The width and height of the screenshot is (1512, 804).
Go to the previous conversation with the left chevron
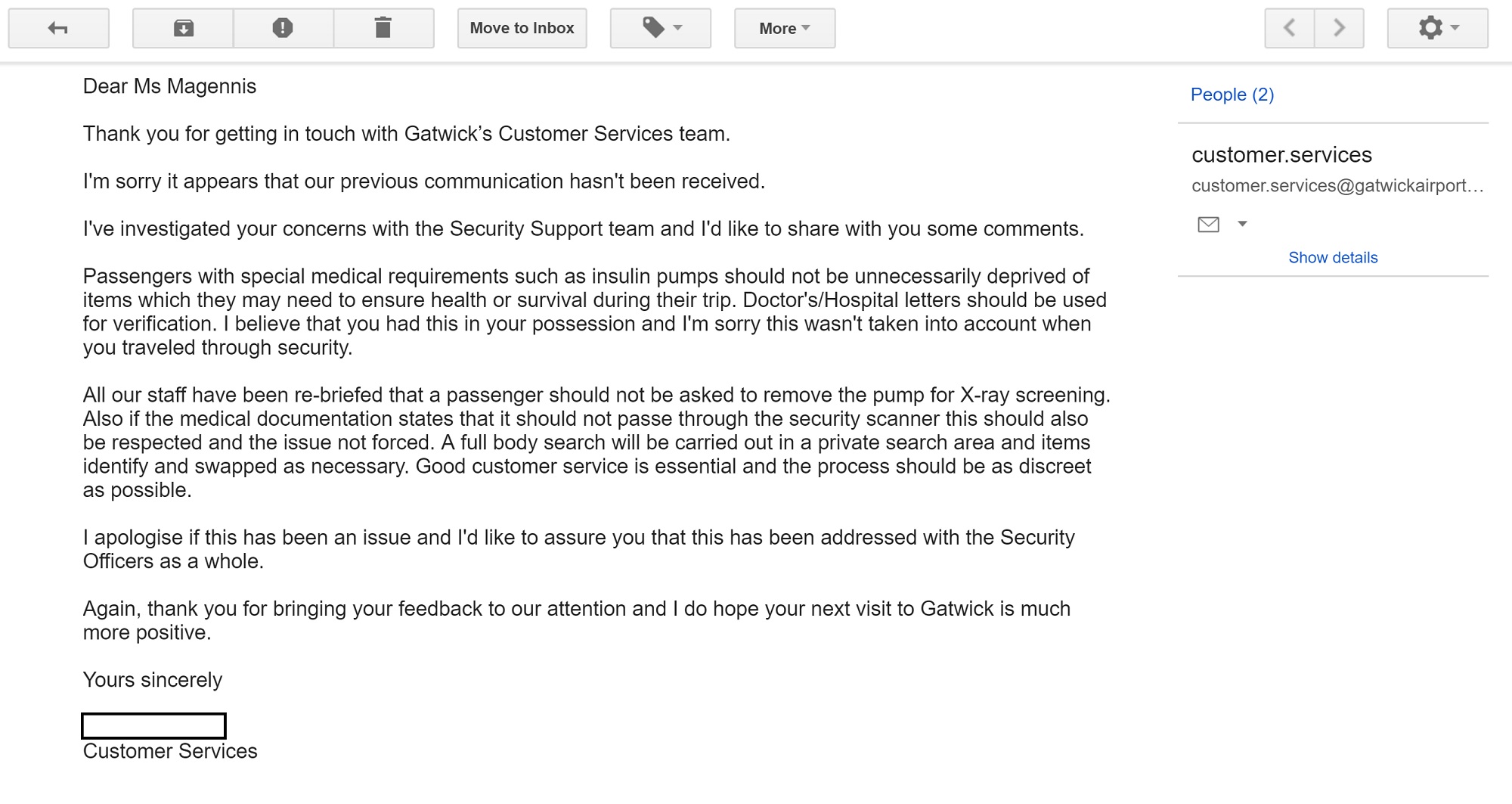1290,29
